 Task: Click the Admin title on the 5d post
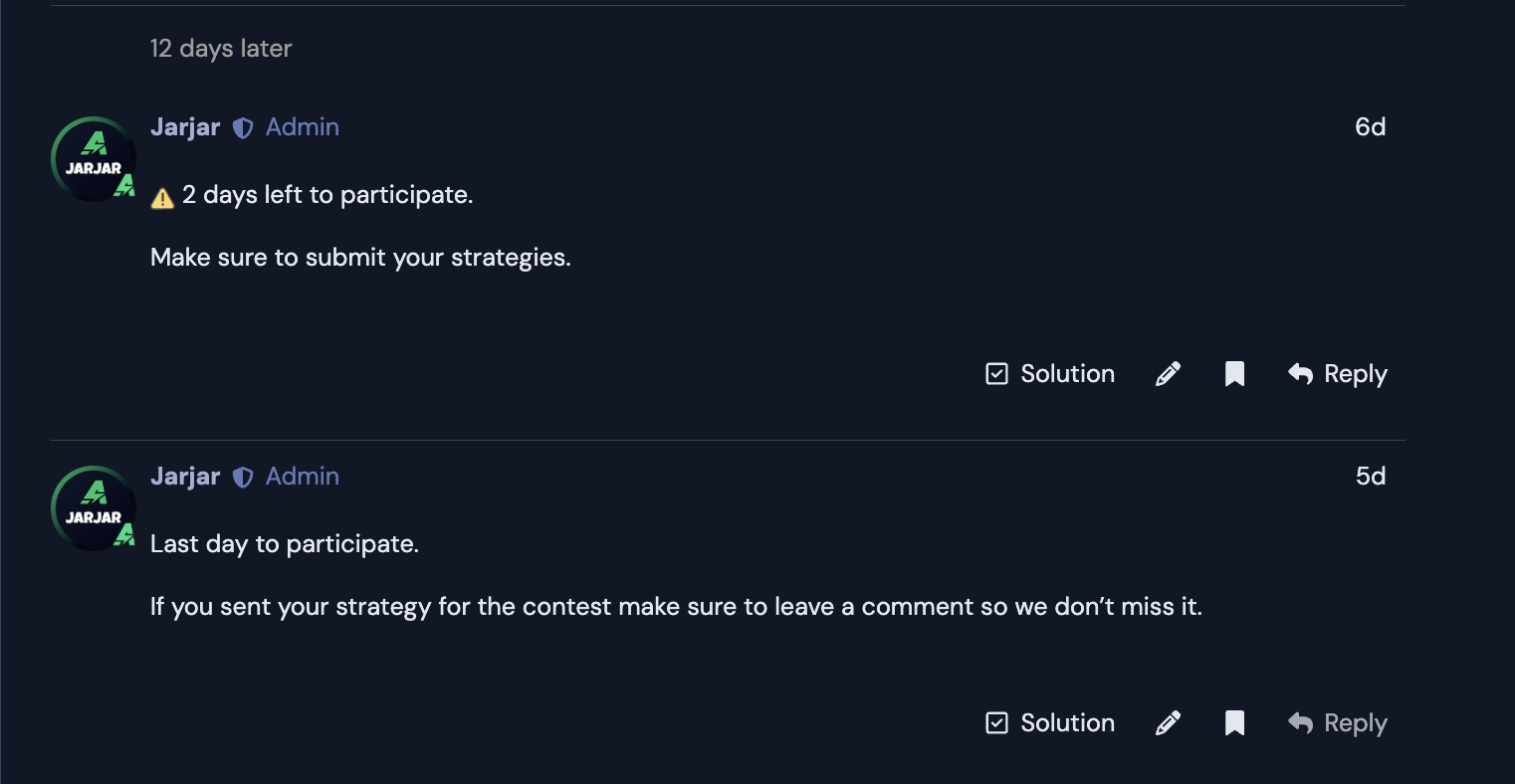303,477
